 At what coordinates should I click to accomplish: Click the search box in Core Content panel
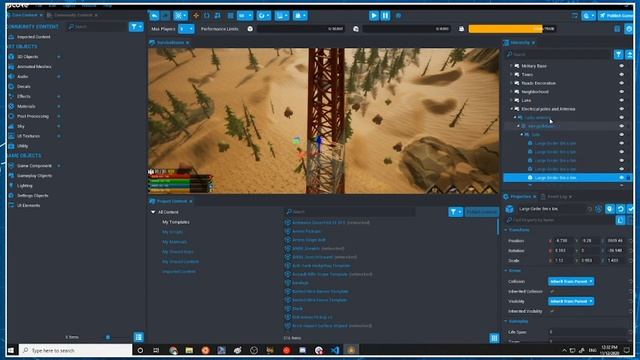click(97, 27)
